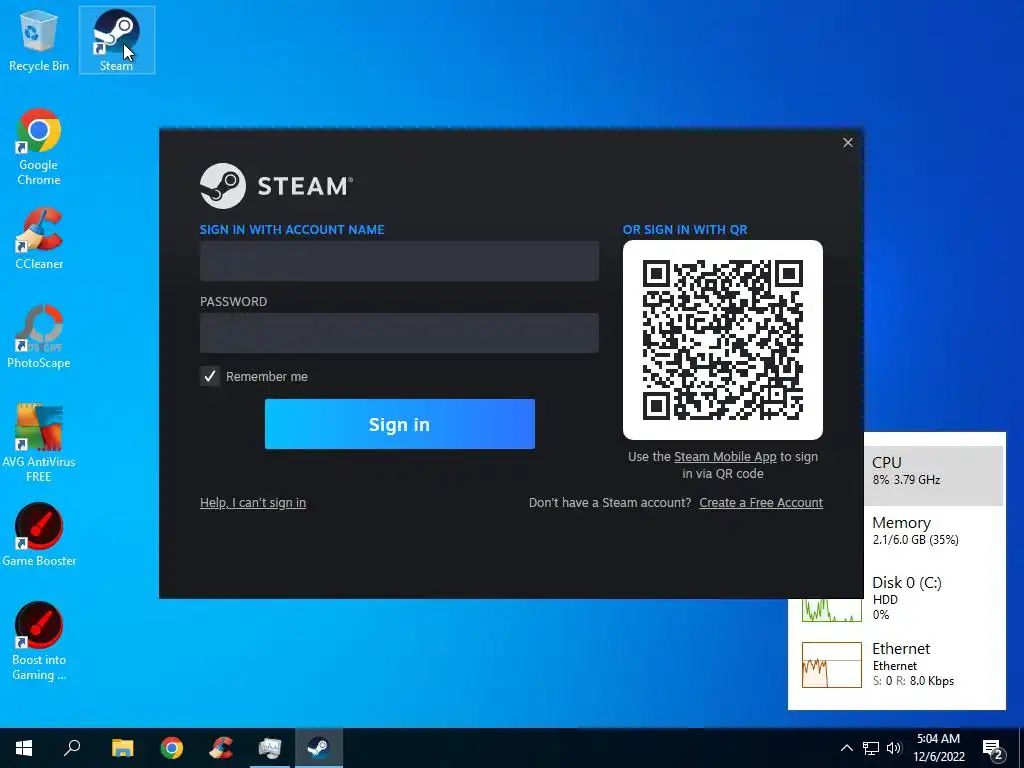Open the notification center icon
Viewport: 1024px width, 768px height.
993,749
